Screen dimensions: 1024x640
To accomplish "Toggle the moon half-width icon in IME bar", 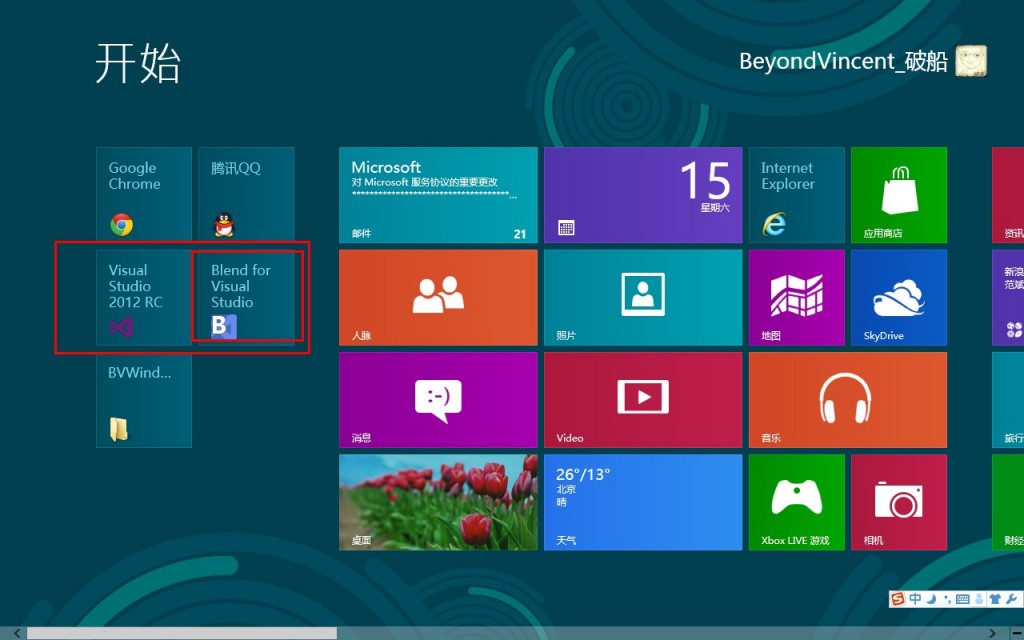I will pyautogui.click(x=931, y=599).
